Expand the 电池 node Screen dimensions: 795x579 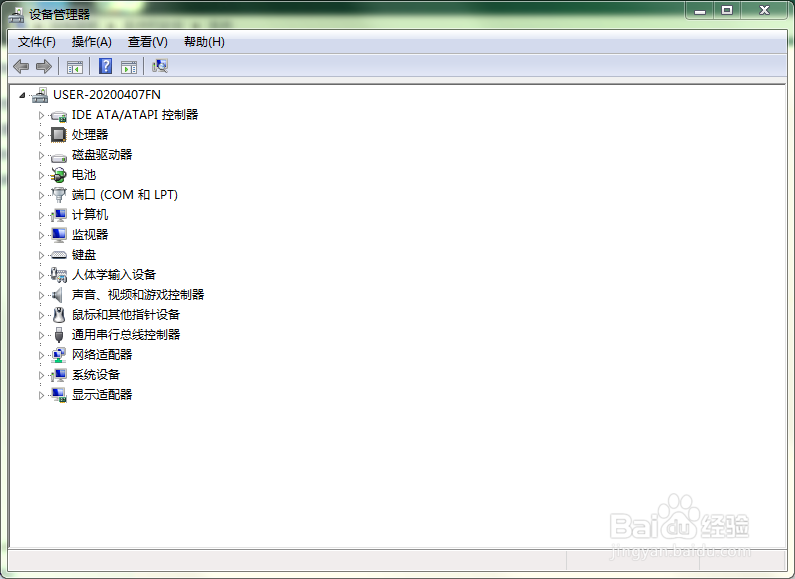click(41, 175)
